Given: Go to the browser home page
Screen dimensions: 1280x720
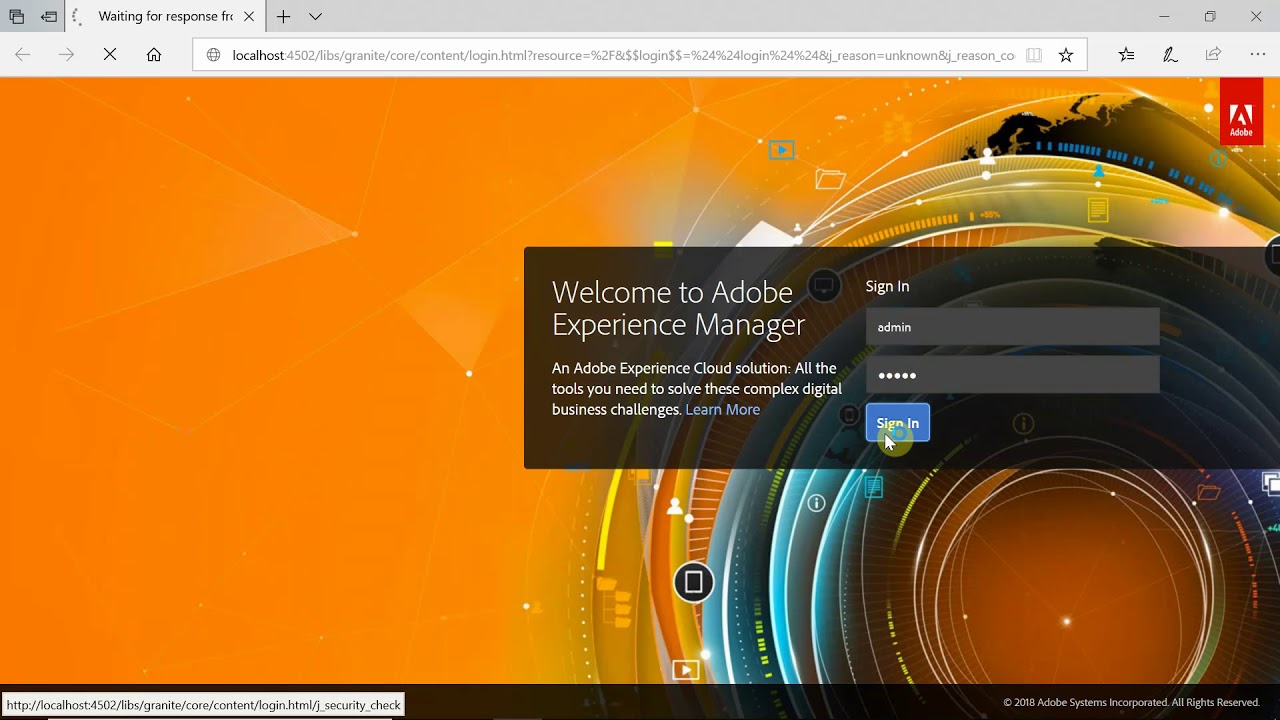Looking at the screenshot, I should 154,55.
